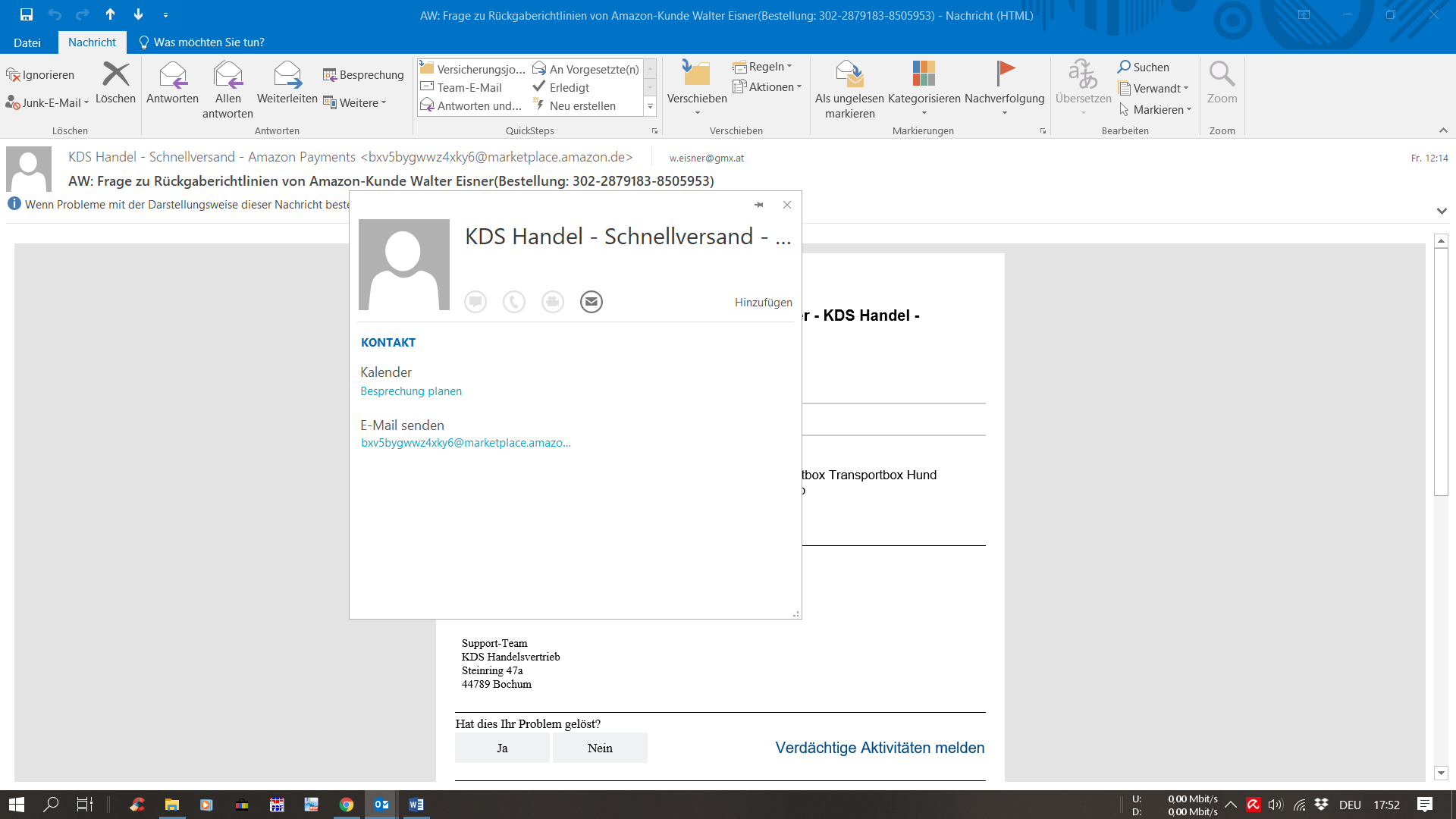Click recipient w.eisner@gmx.at
Image resolution: width=1456 pixels, height=819 pixels.
pos(706,158)
